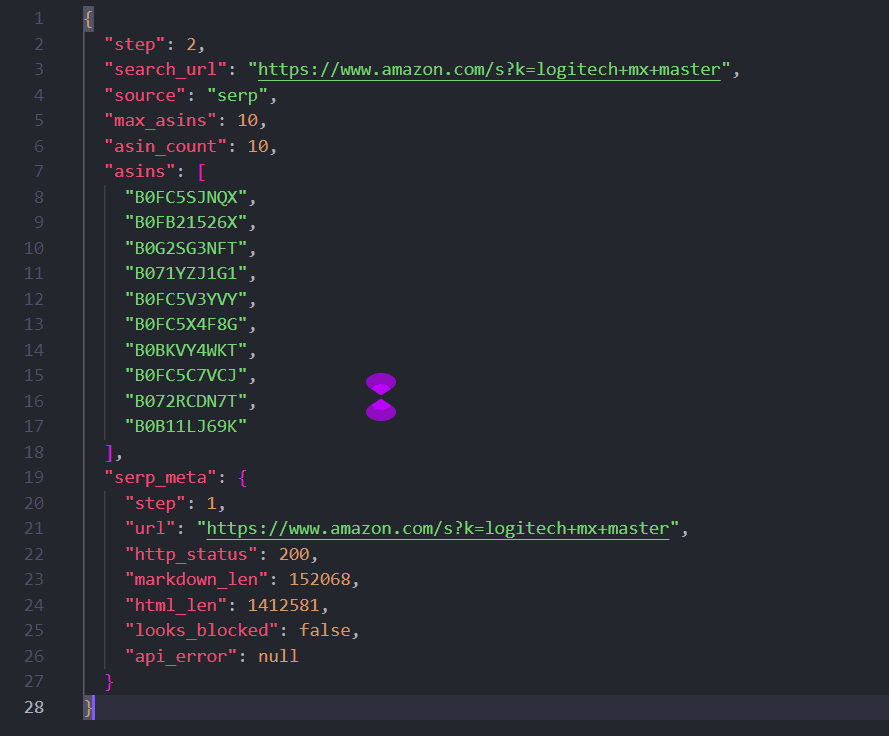Viewport: 889px width, 736px height.
Task: Click line number 7 in the gutter
Action: click(39, 171)
